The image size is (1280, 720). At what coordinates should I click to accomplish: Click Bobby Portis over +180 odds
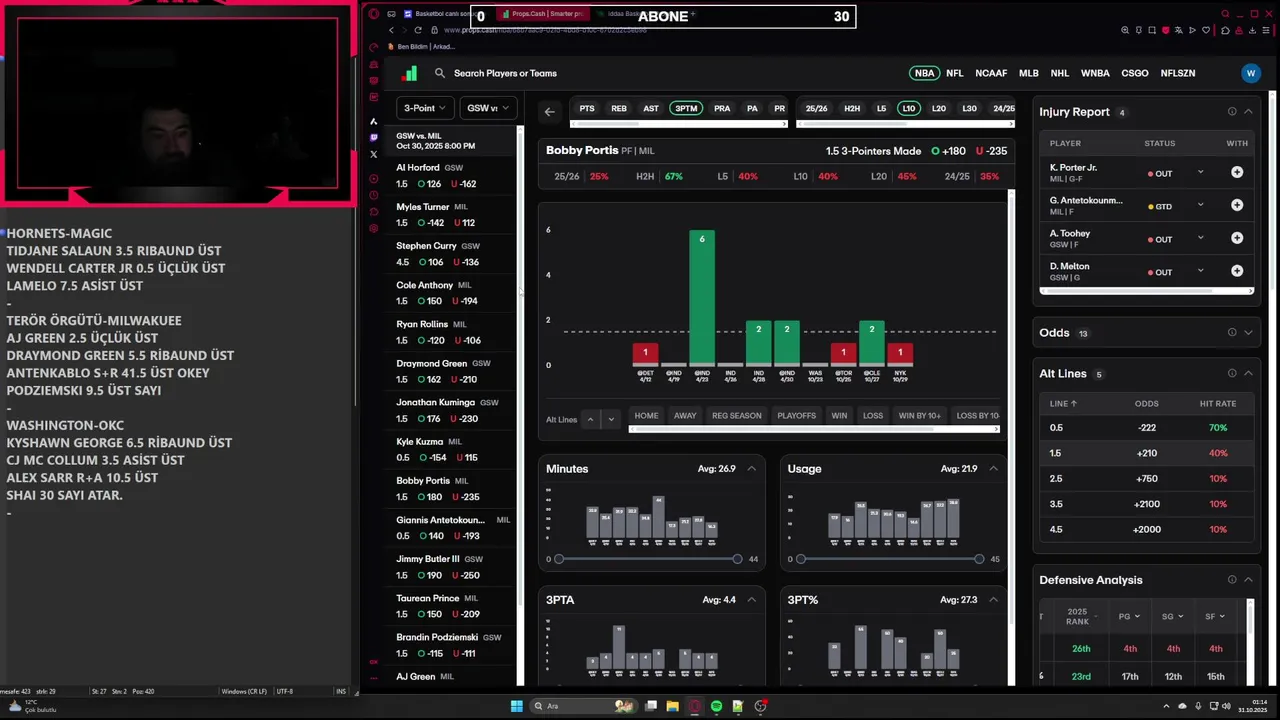pyautogui.click(x=948, y=151)
